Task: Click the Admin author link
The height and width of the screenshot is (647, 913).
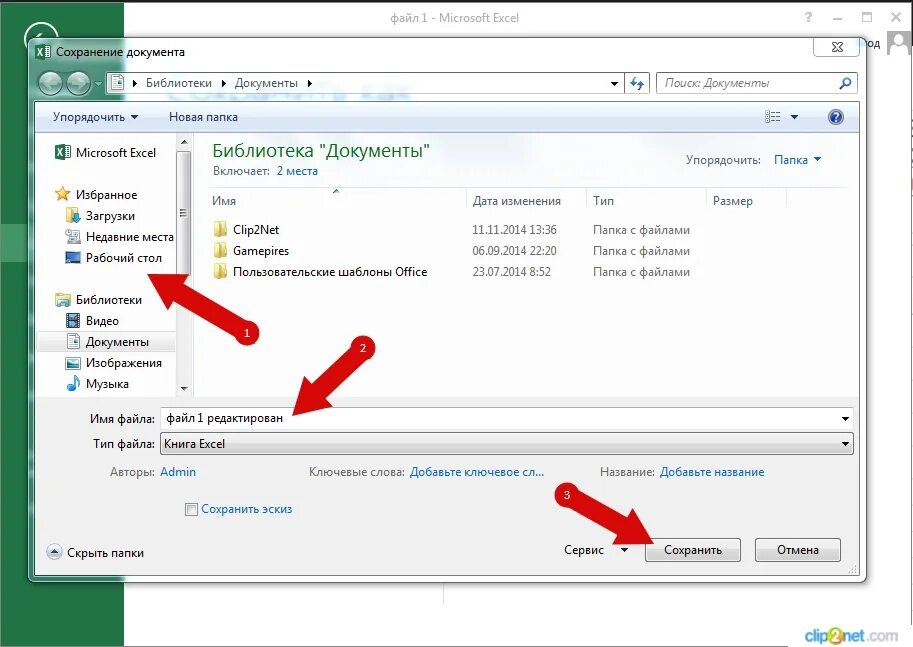Action: click(x=178, y=472)
